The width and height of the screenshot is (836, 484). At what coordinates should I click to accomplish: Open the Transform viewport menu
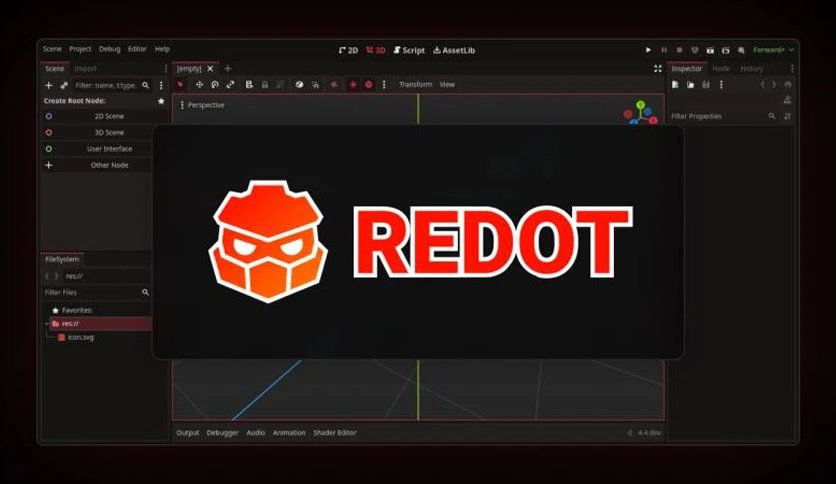pyautogui.click(x=415, y=84)
